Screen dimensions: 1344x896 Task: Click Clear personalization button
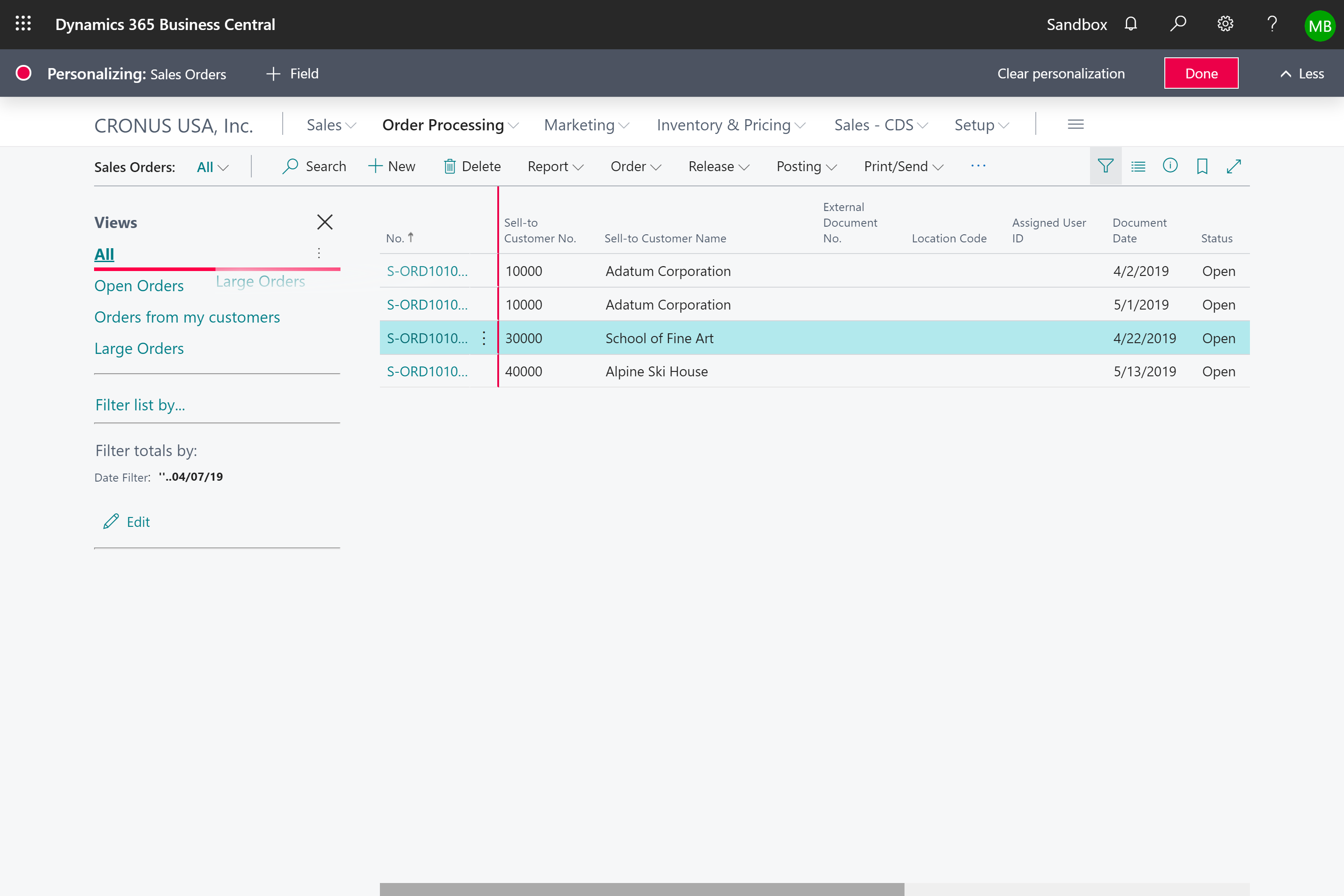(x=1062, y=72)
